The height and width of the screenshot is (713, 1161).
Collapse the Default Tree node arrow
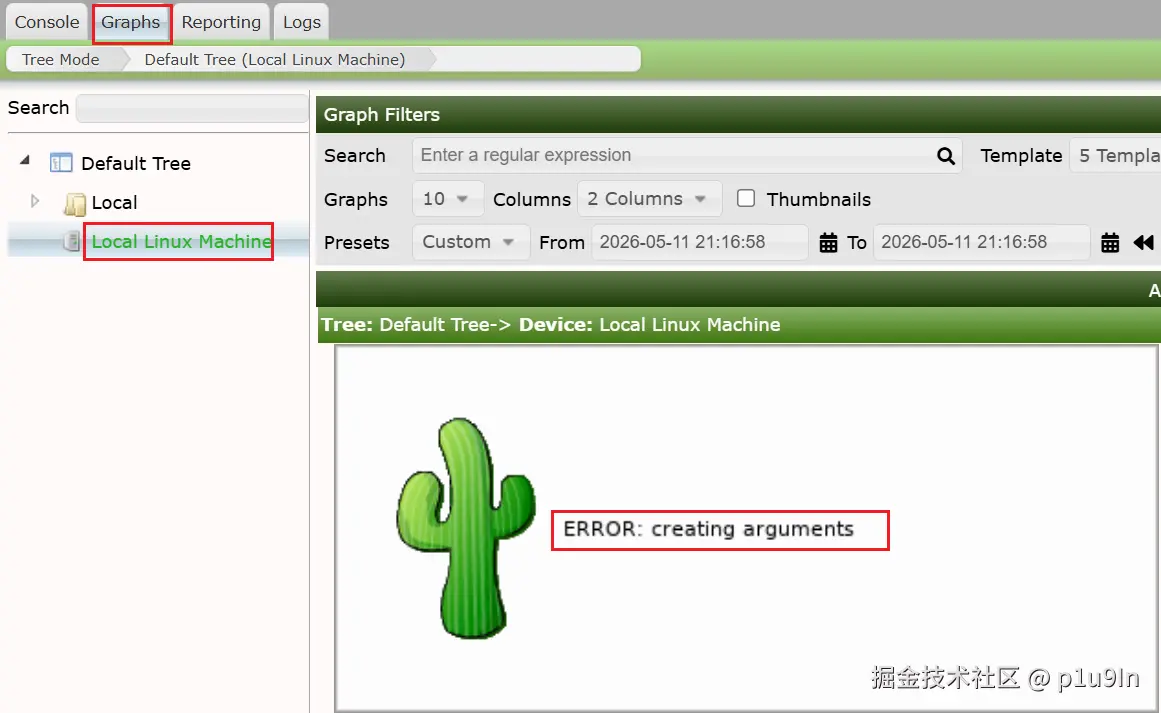pos(25,160)
